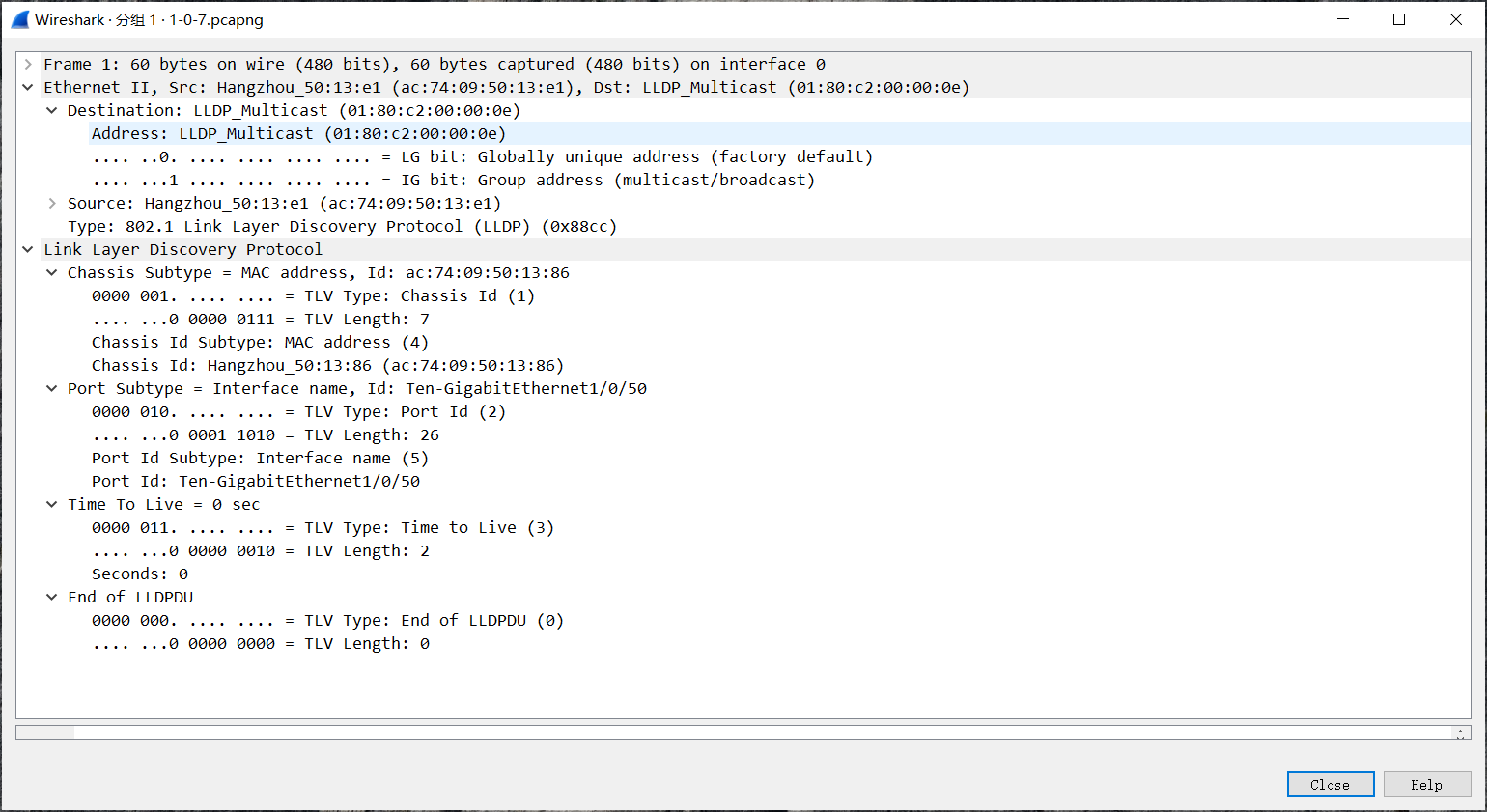
Task: Expand the Source Hangzhou_50:13:e1 node
Action: 52,204
